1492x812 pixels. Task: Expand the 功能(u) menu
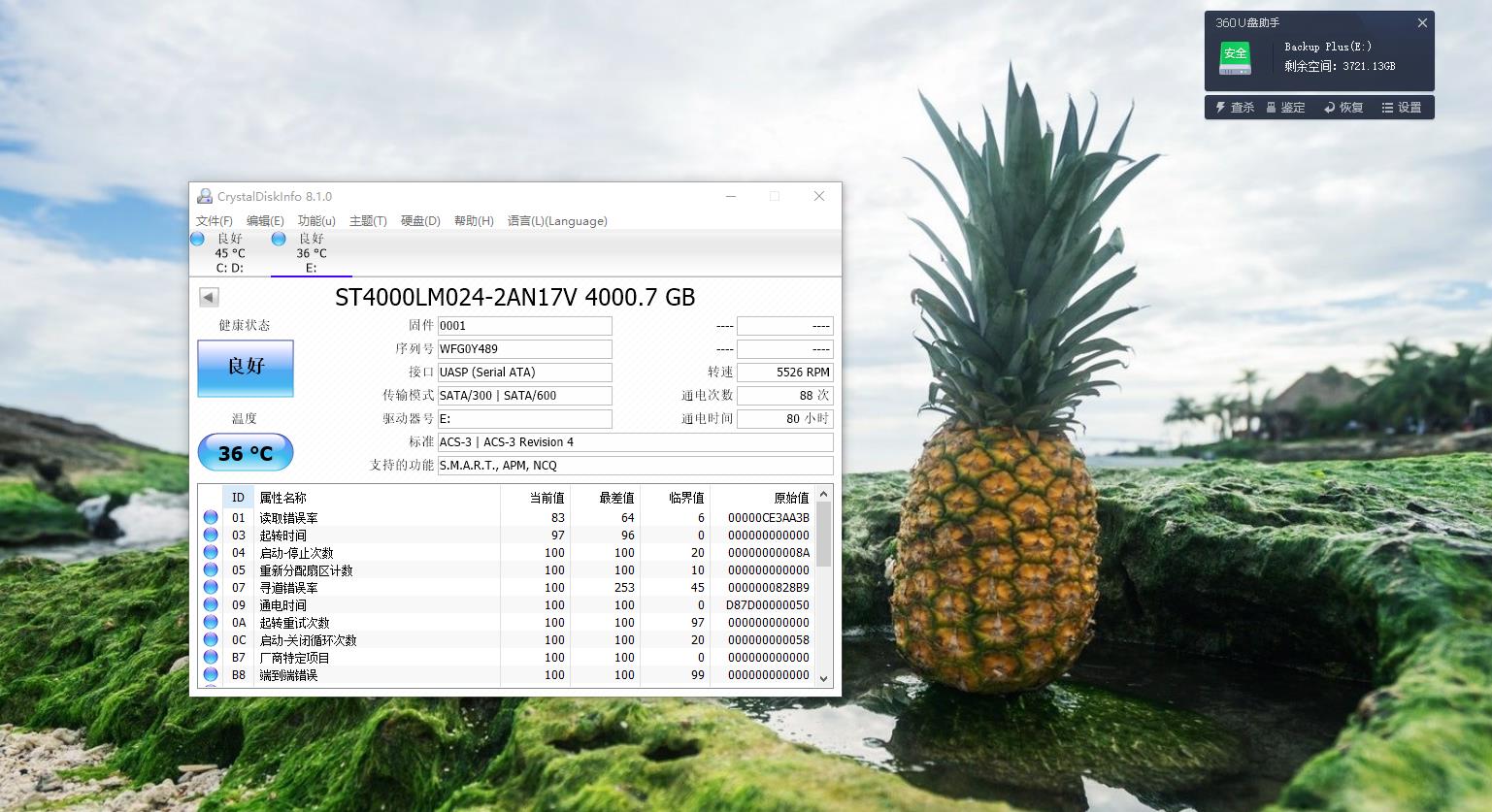click(x=315, y=221)
